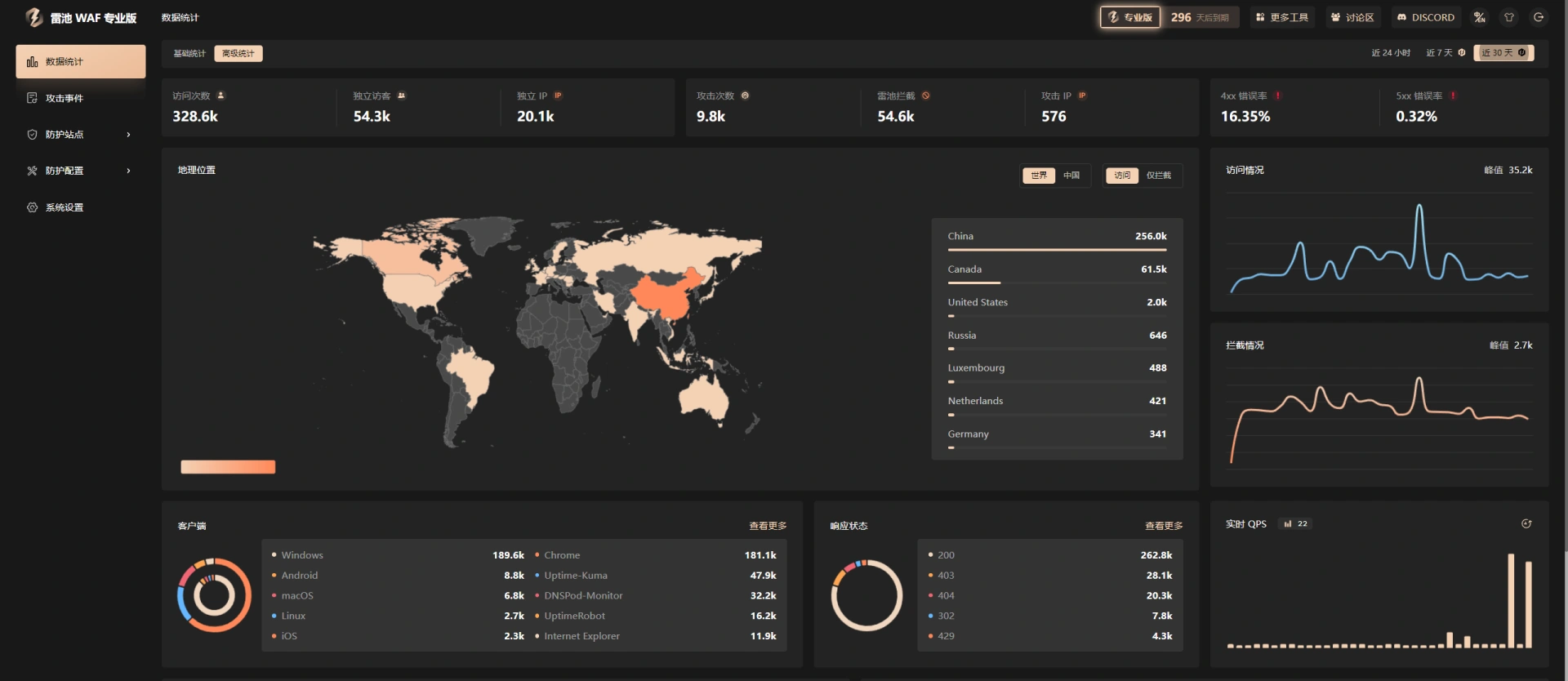Open the DISCORD link
The width and height of the screenshot is (1568, 681).
click(x=1426, y=17)
